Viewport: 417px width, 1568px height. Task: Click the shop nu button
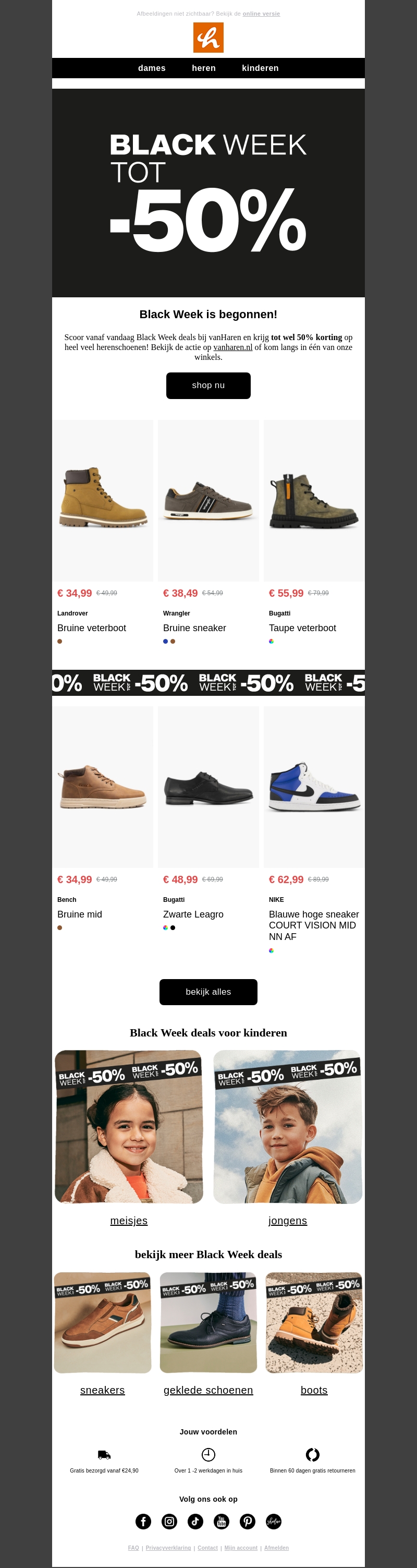click(x=208, y=385)
